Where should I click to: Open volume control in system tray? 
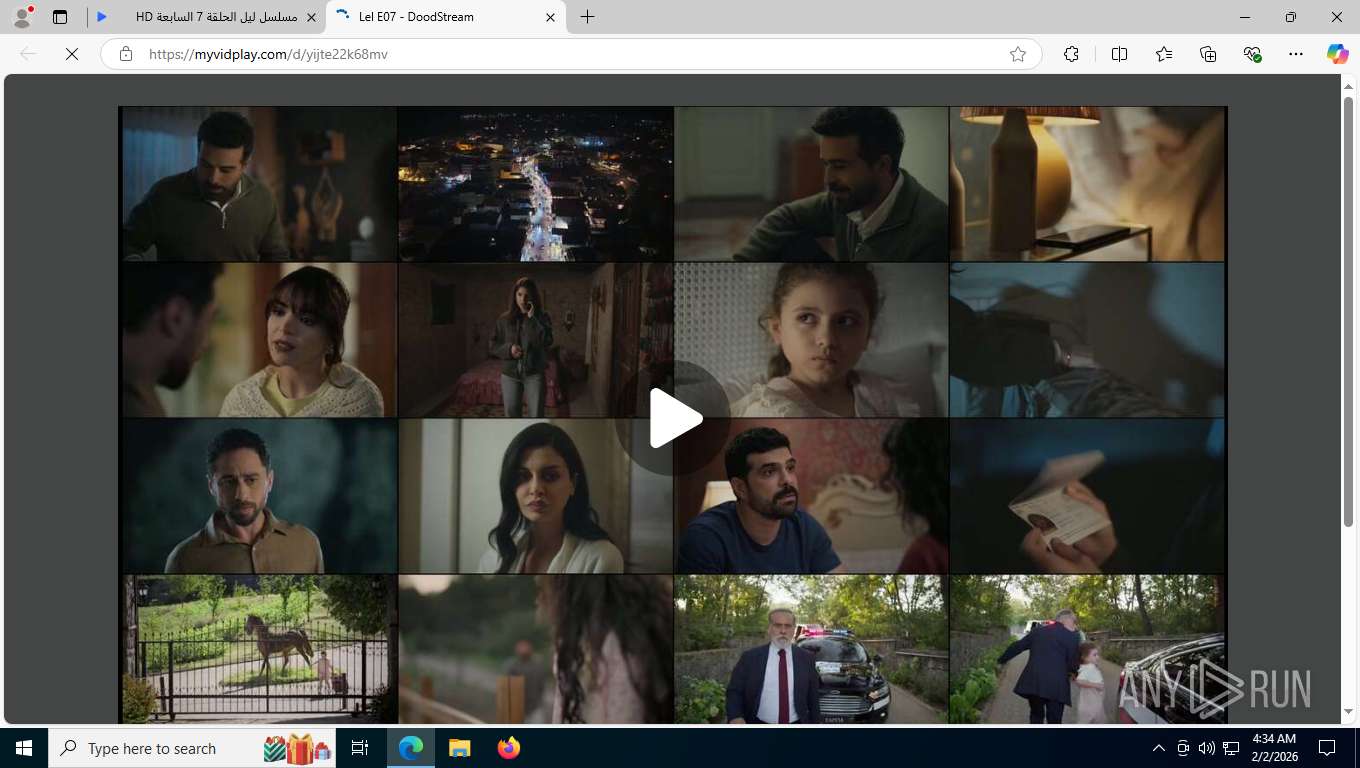[x=1207, y=748]
